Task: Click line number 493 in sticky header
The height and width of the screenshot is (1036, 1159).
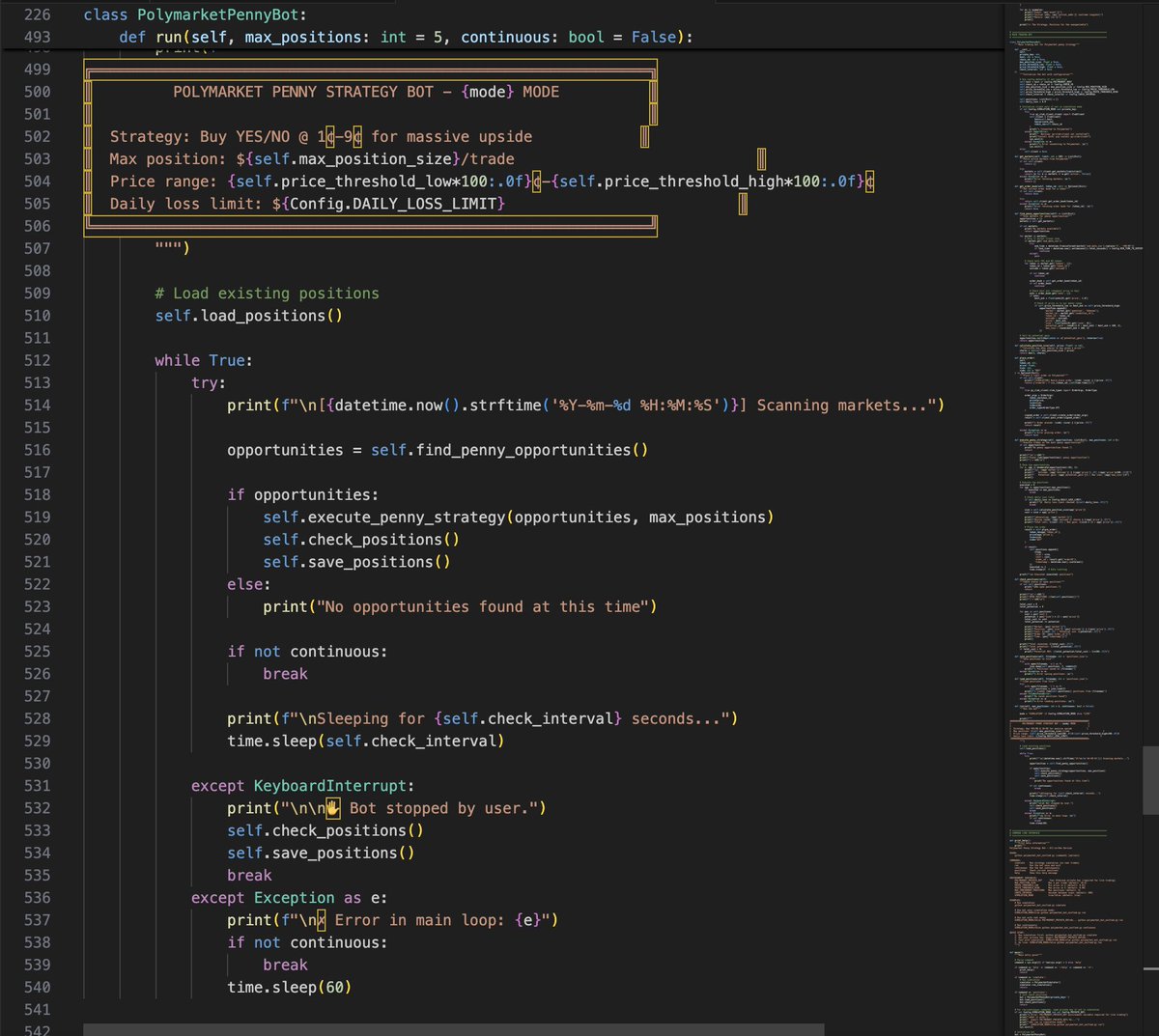Action: coord(38,37)
